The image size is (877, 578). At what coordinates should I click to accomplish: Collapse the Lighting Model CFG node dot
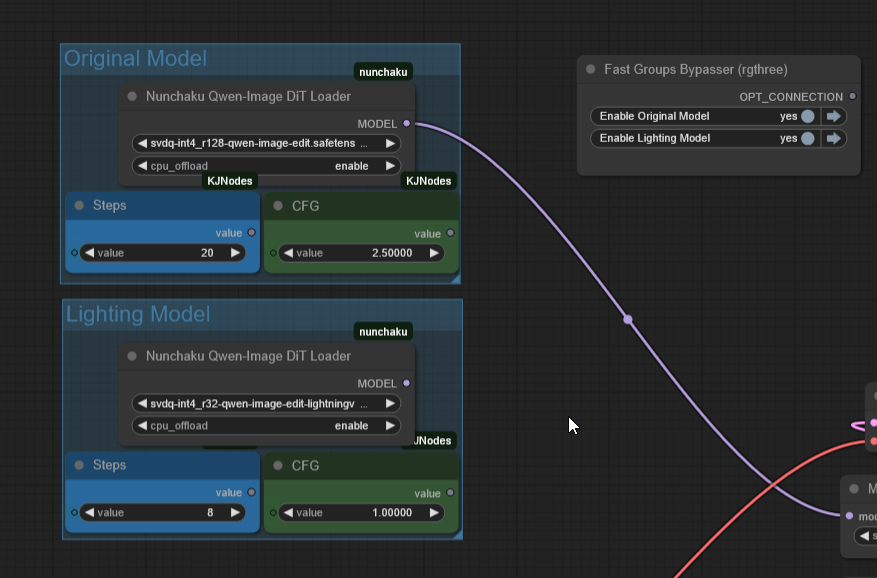(278, 466)
